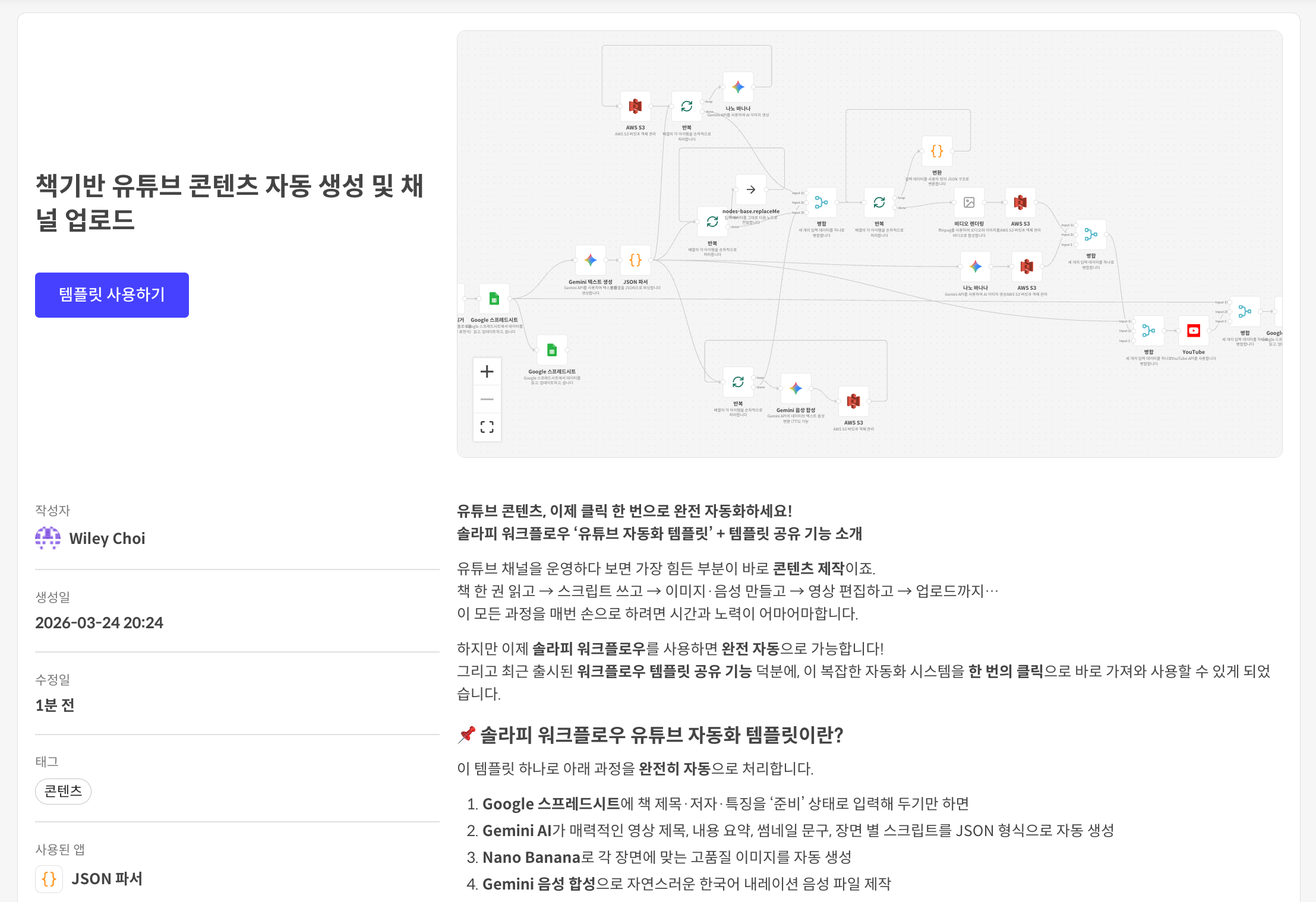The height and width of the screenshot is (902, 1316).
Task: Click the JSON 파서 icon under 사용된 앱
Action: pos(49,879)
